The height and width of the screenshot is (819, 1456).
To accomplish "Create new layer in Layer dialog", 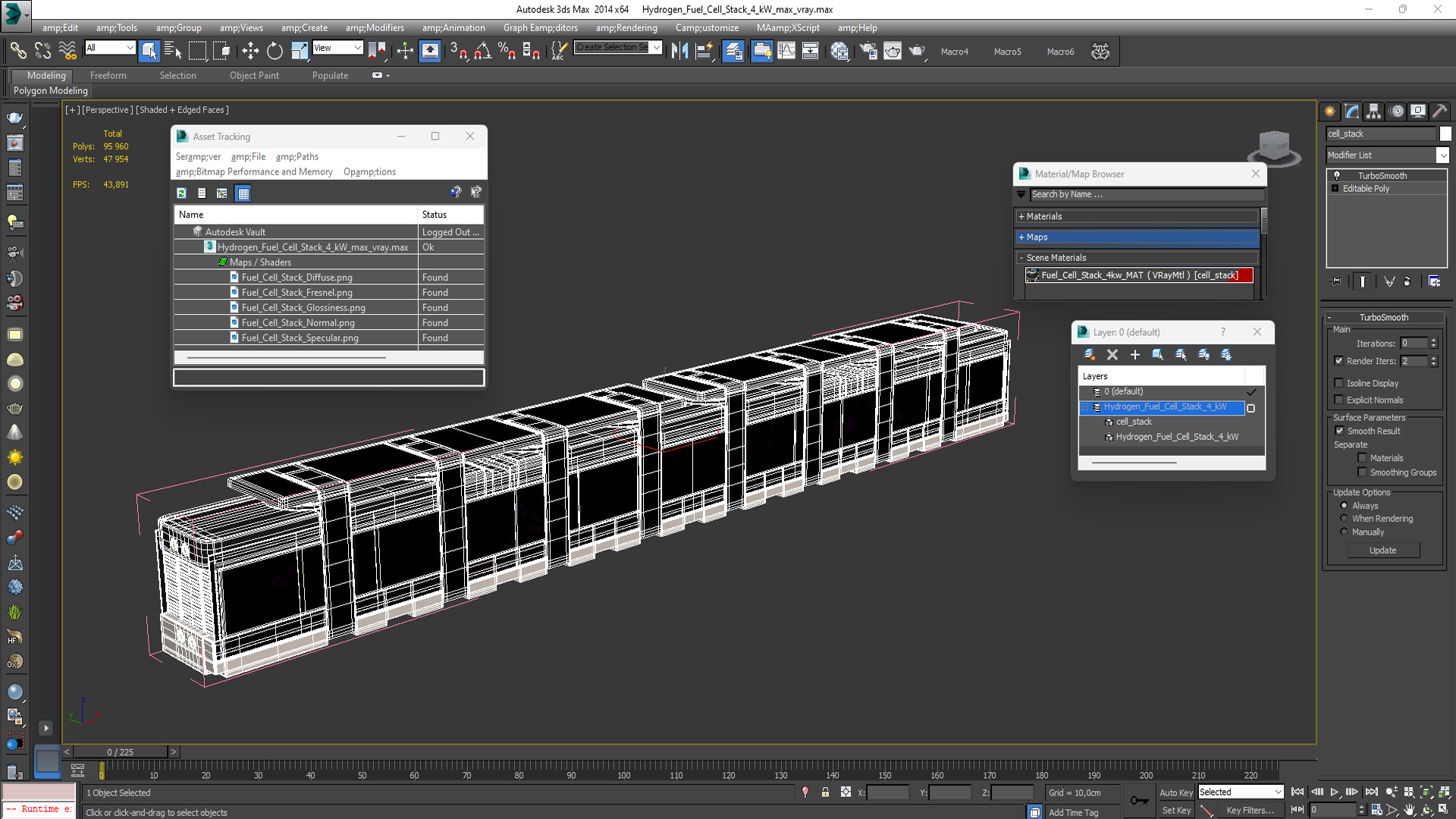I will tap(1090, 354).
